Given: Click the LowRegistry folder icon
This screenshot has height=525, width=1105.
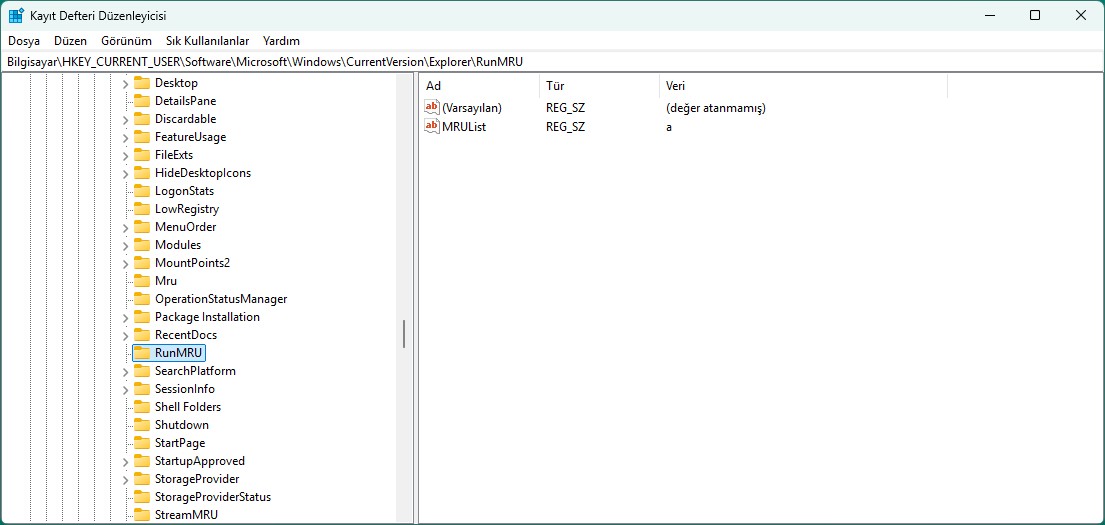Looking at the screenshot, I should tap(142, 209).
